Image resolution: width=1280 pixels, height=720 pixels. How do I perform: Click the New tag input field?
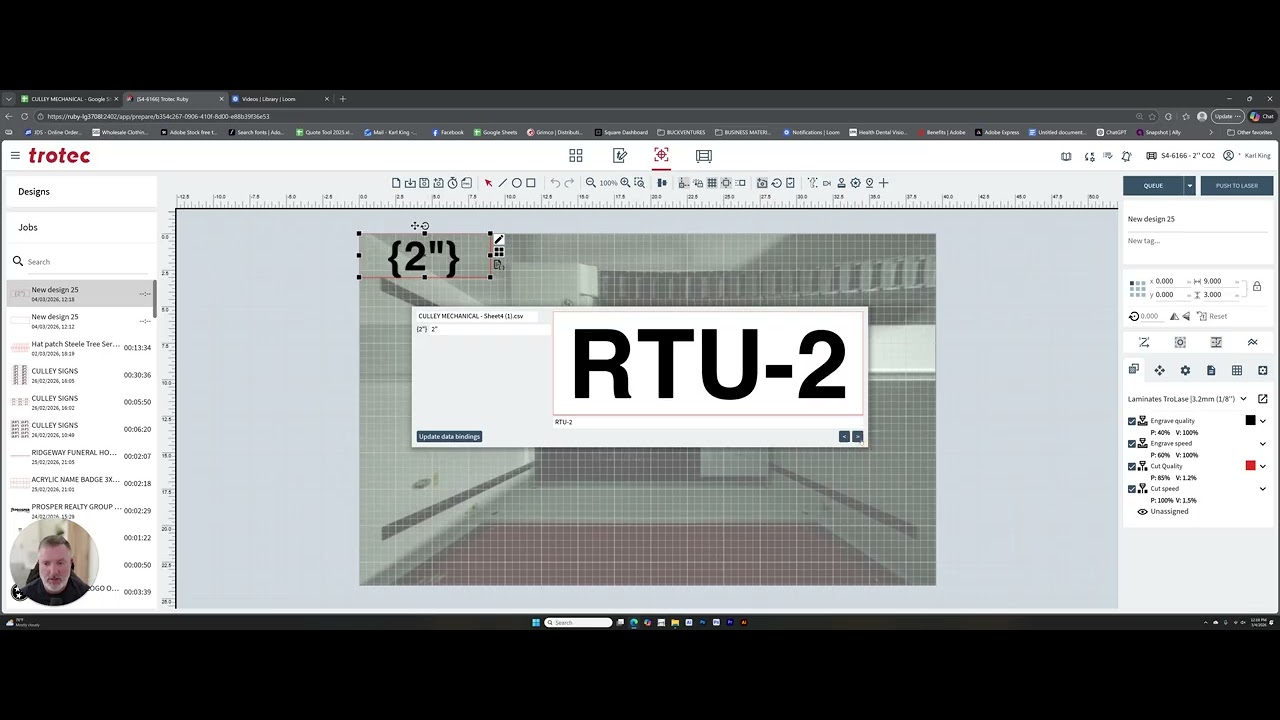(1197, 241)
